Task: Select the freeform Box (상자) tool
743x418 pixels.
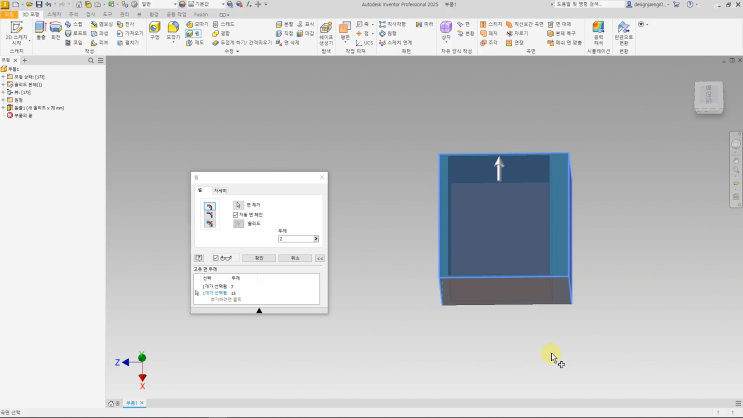Action: [446, 30]
